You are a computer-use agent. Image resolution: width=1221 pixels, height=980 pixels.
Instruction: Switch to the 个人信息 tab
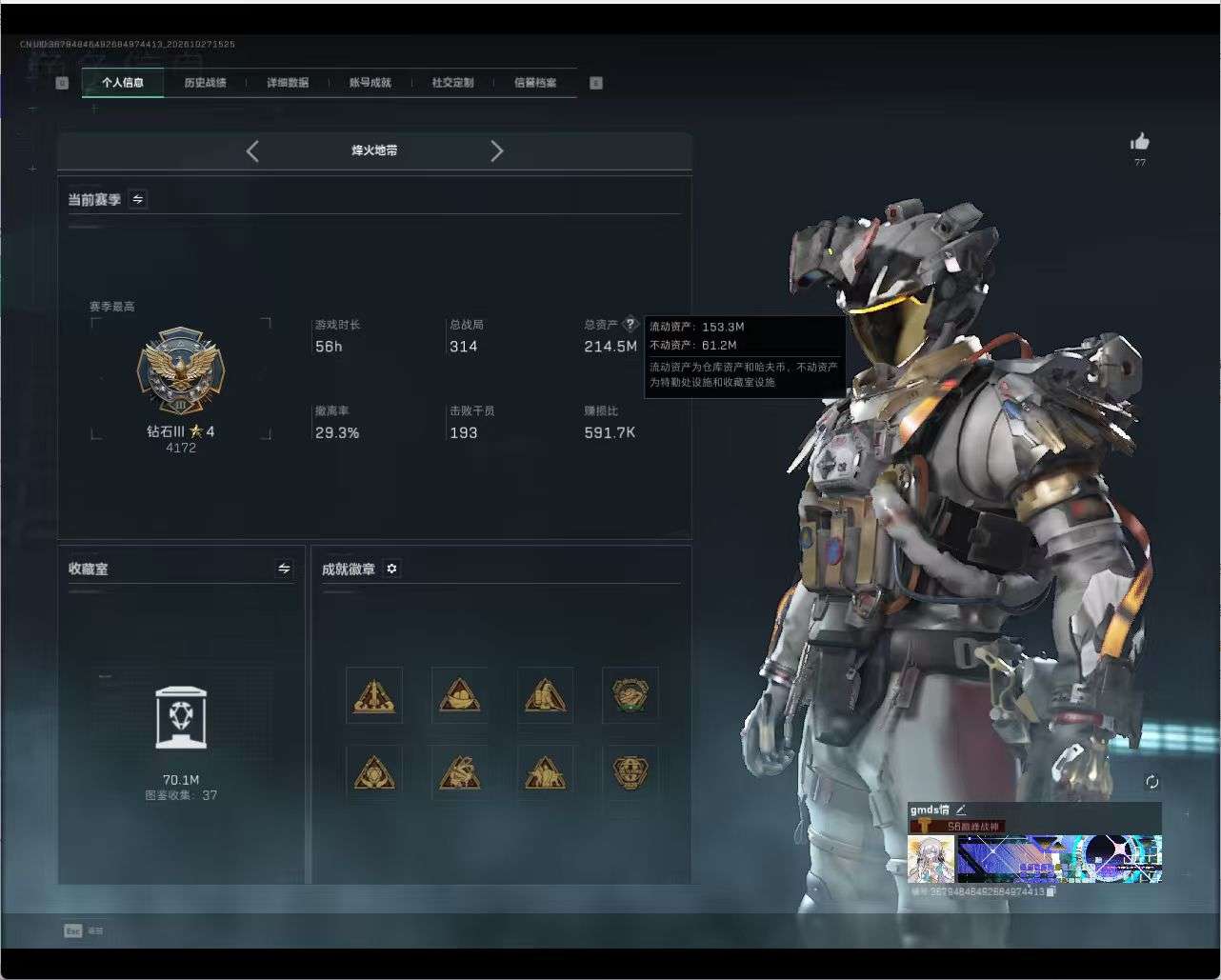[123, 83]
